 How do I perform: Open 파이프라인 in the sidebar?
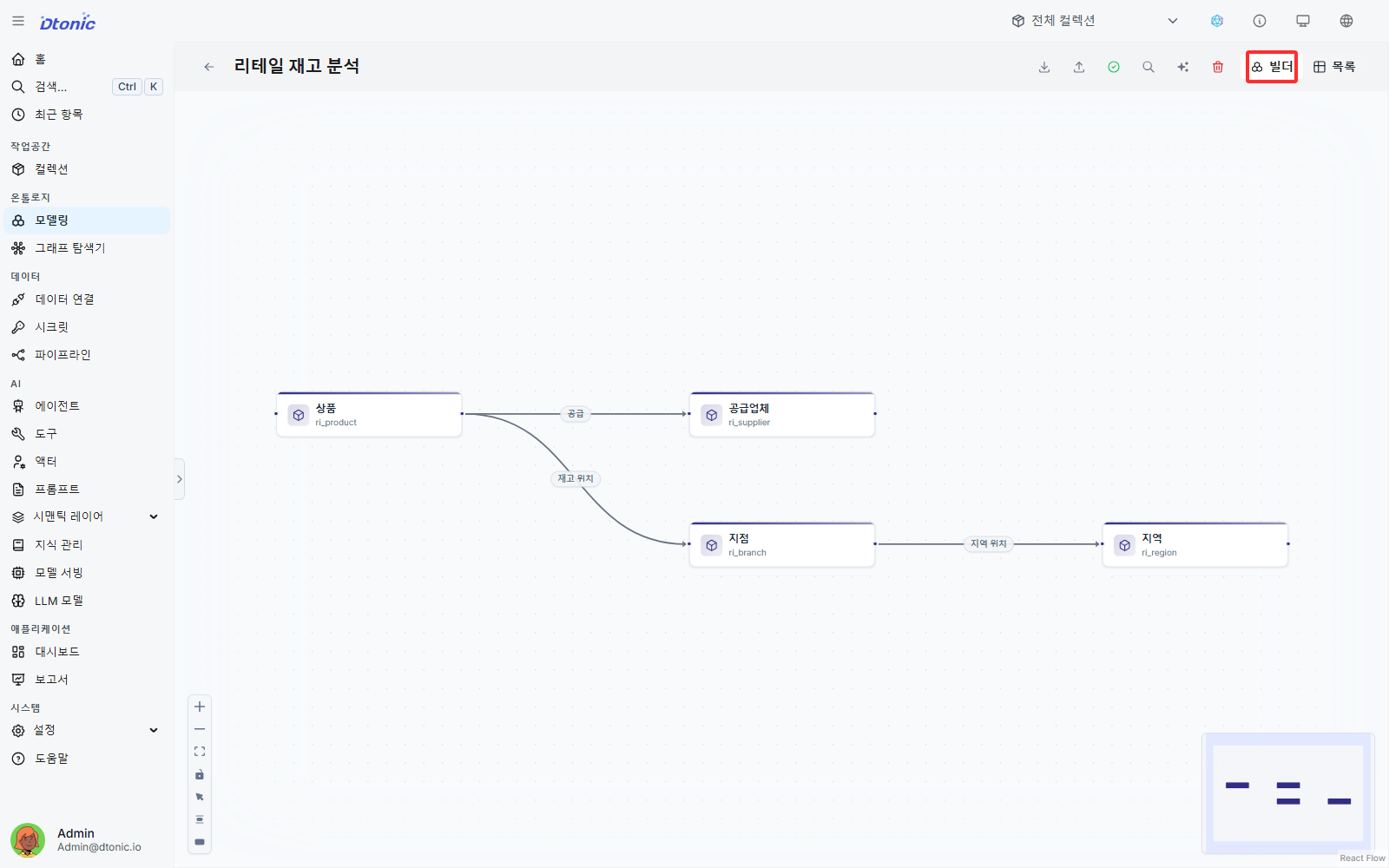[x=87, y=355]
